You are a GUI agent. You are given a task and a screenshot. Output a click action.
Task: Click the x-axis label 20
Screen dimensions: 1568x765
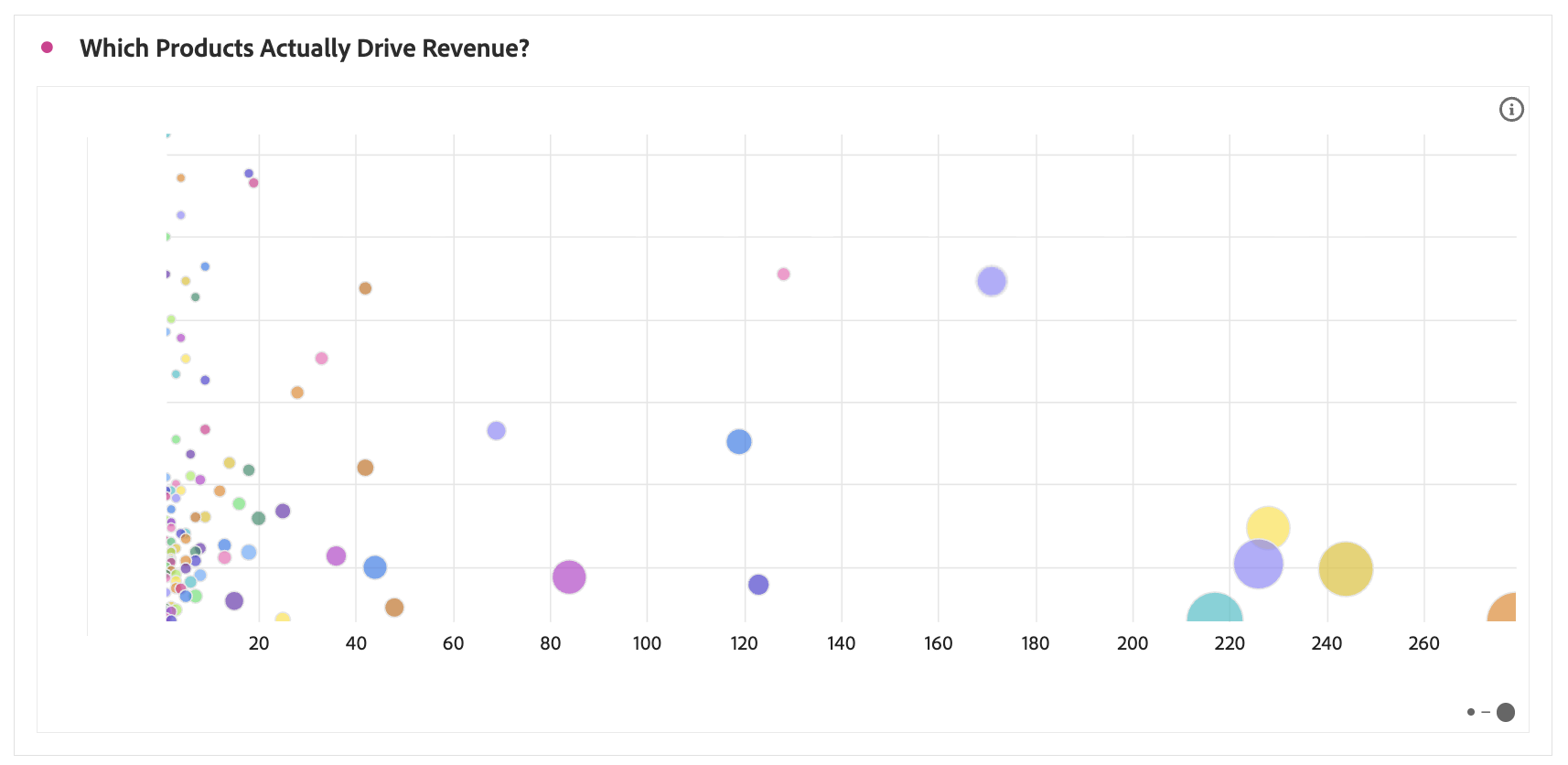[259, 643]
